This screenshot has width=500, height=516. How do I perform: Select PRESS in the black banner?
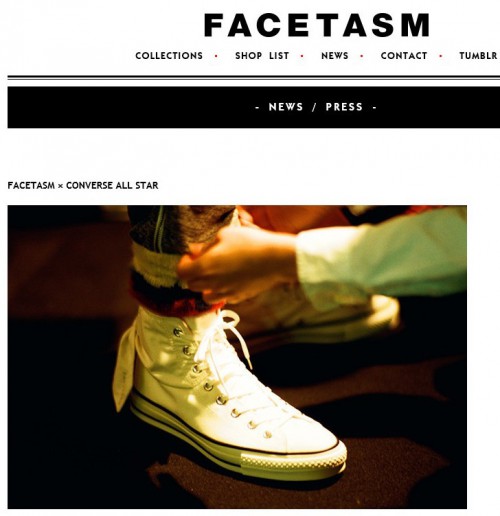(344, 107)
